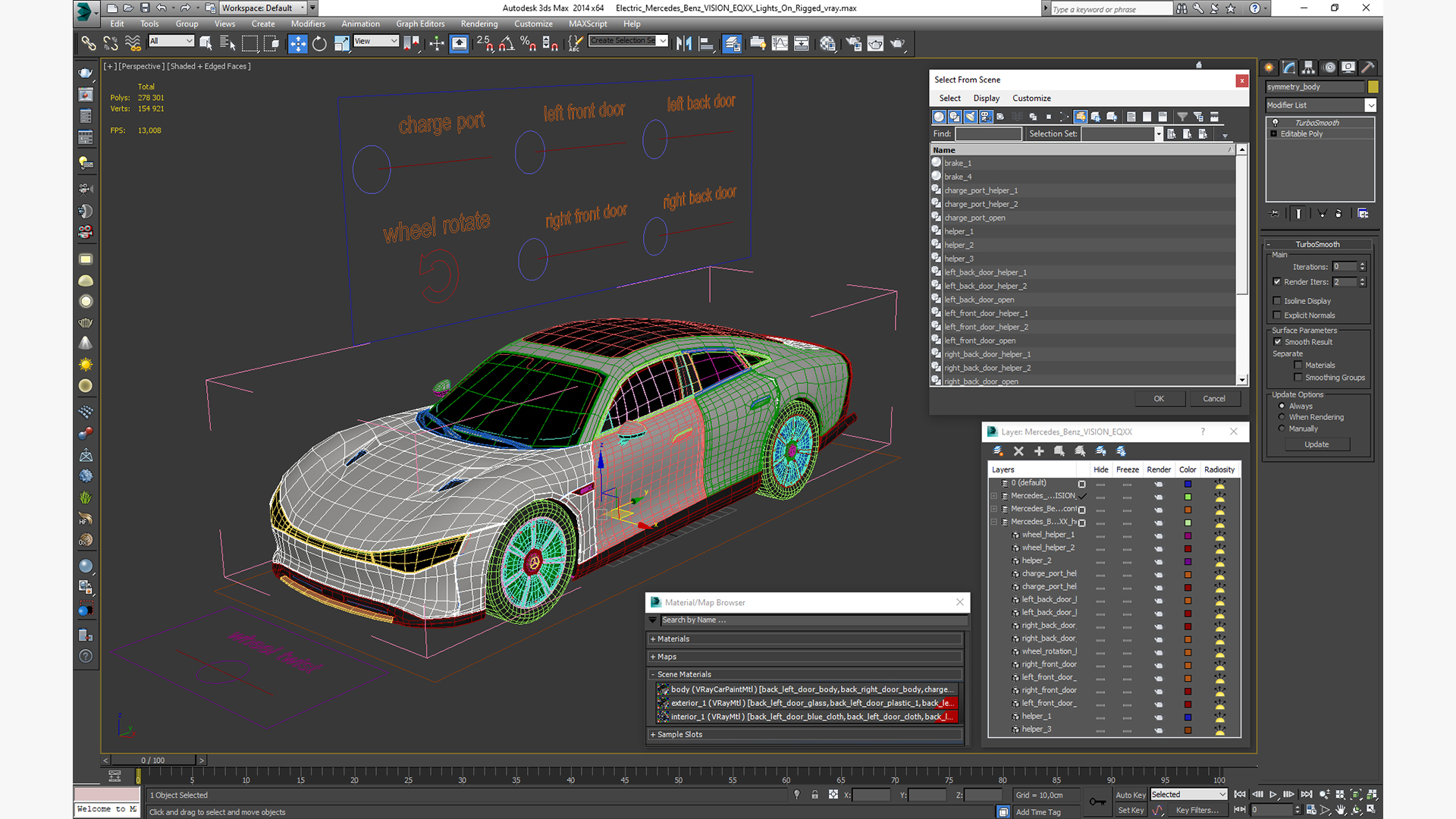
Task: Toggle Angle Snap icon
Action: pos(507,43)
